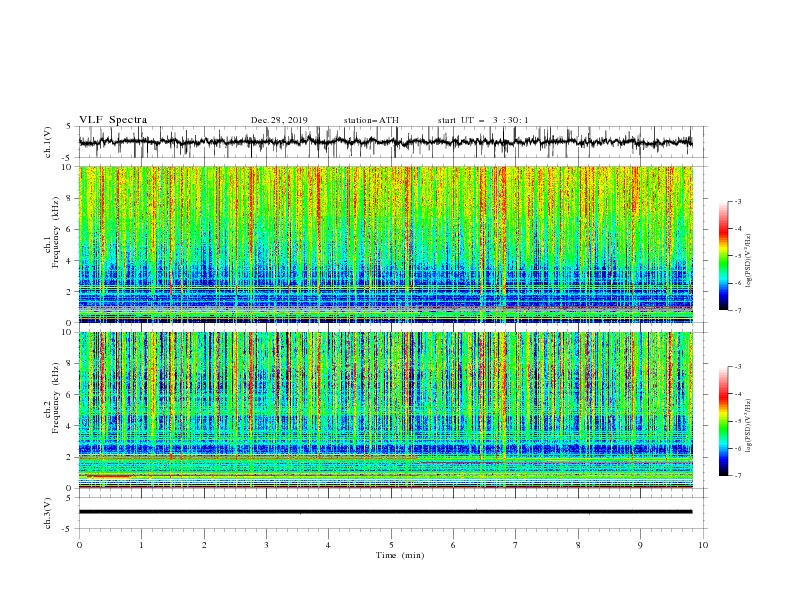Click the "0" tick on time axis

click(79, 545)
